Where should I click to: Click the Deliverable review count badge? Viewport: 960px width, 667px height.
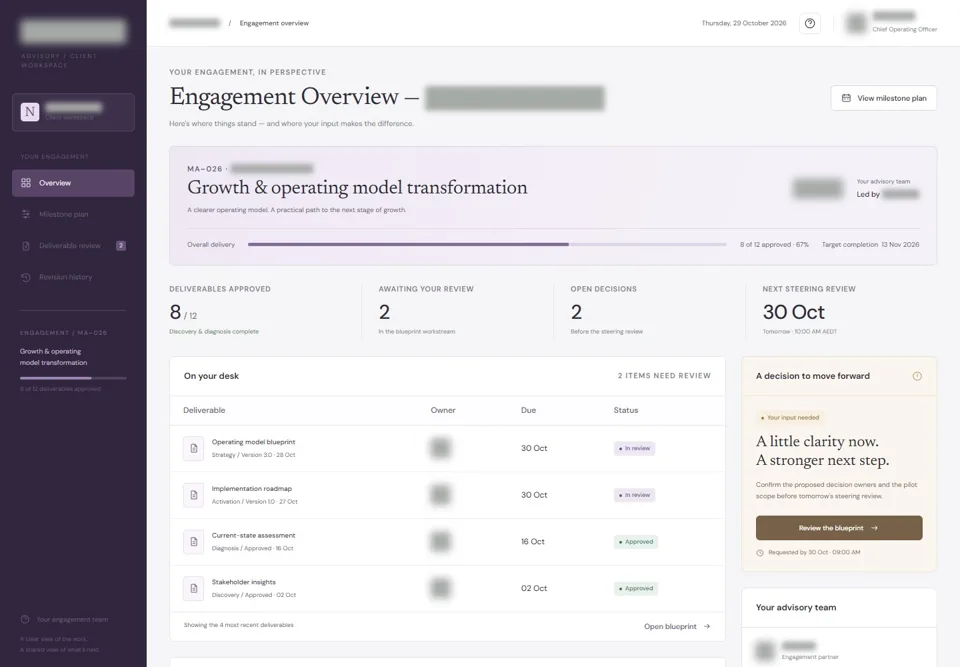pyautogui.click(x=121, y=246)
